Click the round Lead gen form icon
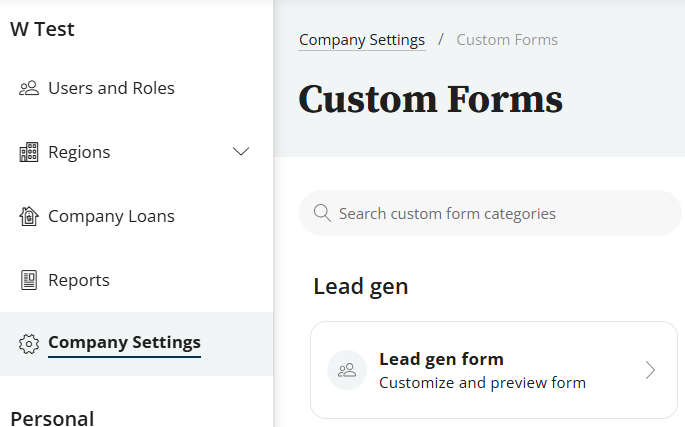The width and height of the screenshot is (685, 427). click(347, 370)
